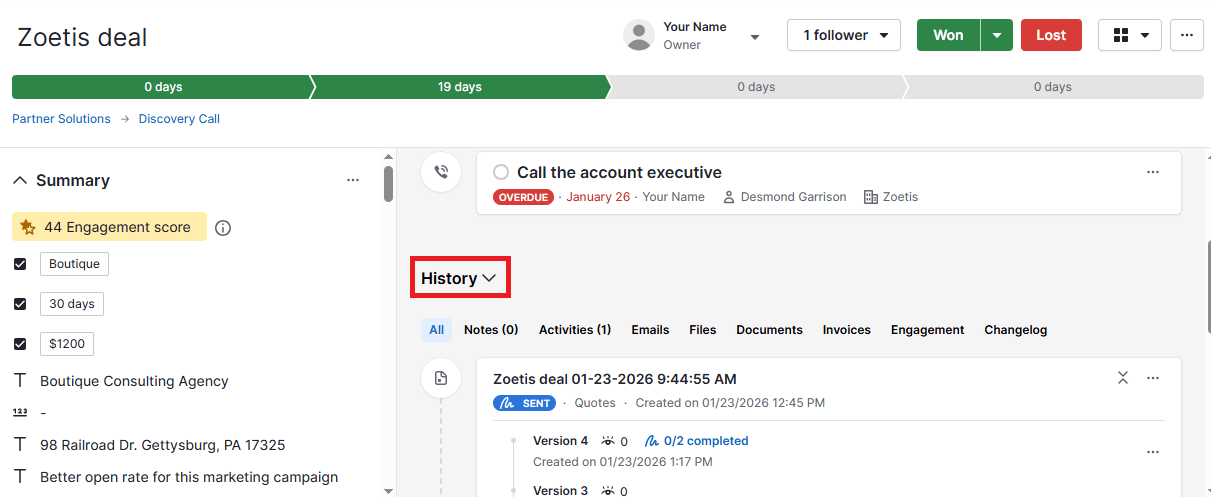Switch to Changelog tab
This screenshot has height=497, width=1211.
pos(1016,330)
